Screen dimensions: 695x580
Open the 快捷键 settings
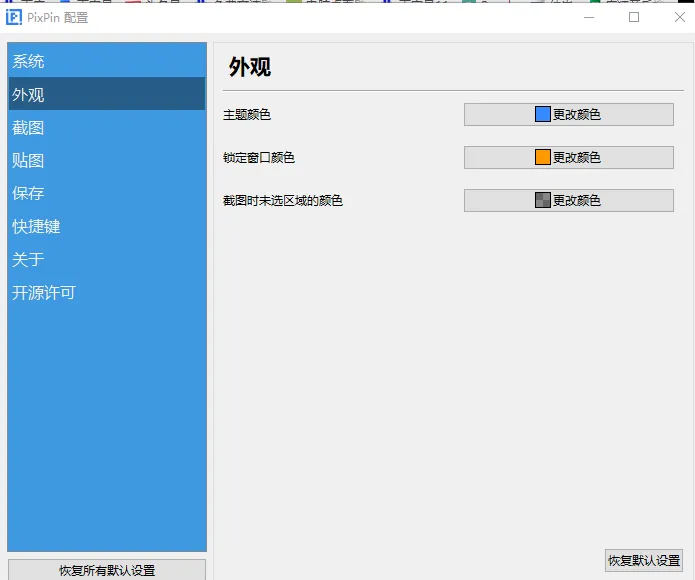click(107, 226)
